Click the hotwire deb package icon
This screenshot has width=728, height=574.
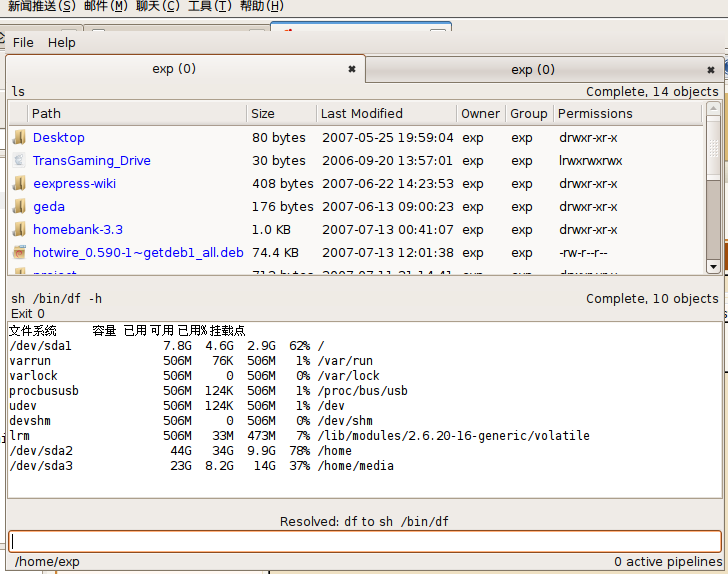tap(19, 252)
